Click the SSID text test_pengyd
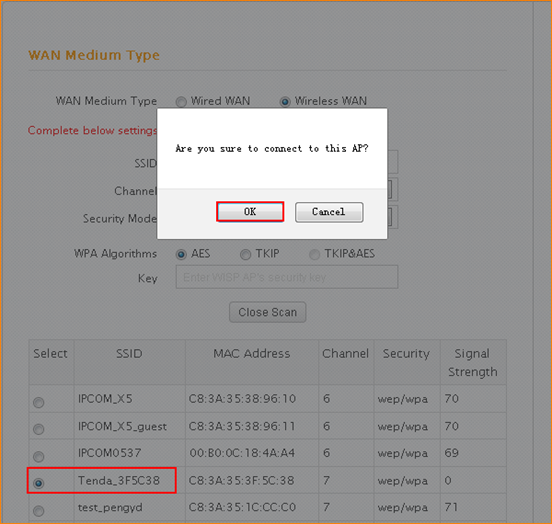Screen dimensions: 552x524 click(x=110, y=507)
